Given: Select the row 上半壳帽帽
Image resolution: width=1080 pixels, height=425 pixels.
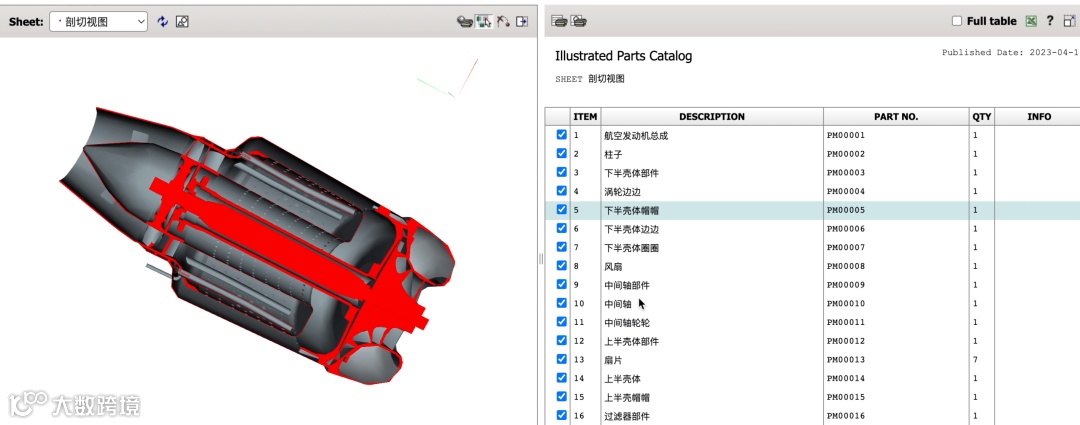Looking at the screenshot, I should 813,397.
